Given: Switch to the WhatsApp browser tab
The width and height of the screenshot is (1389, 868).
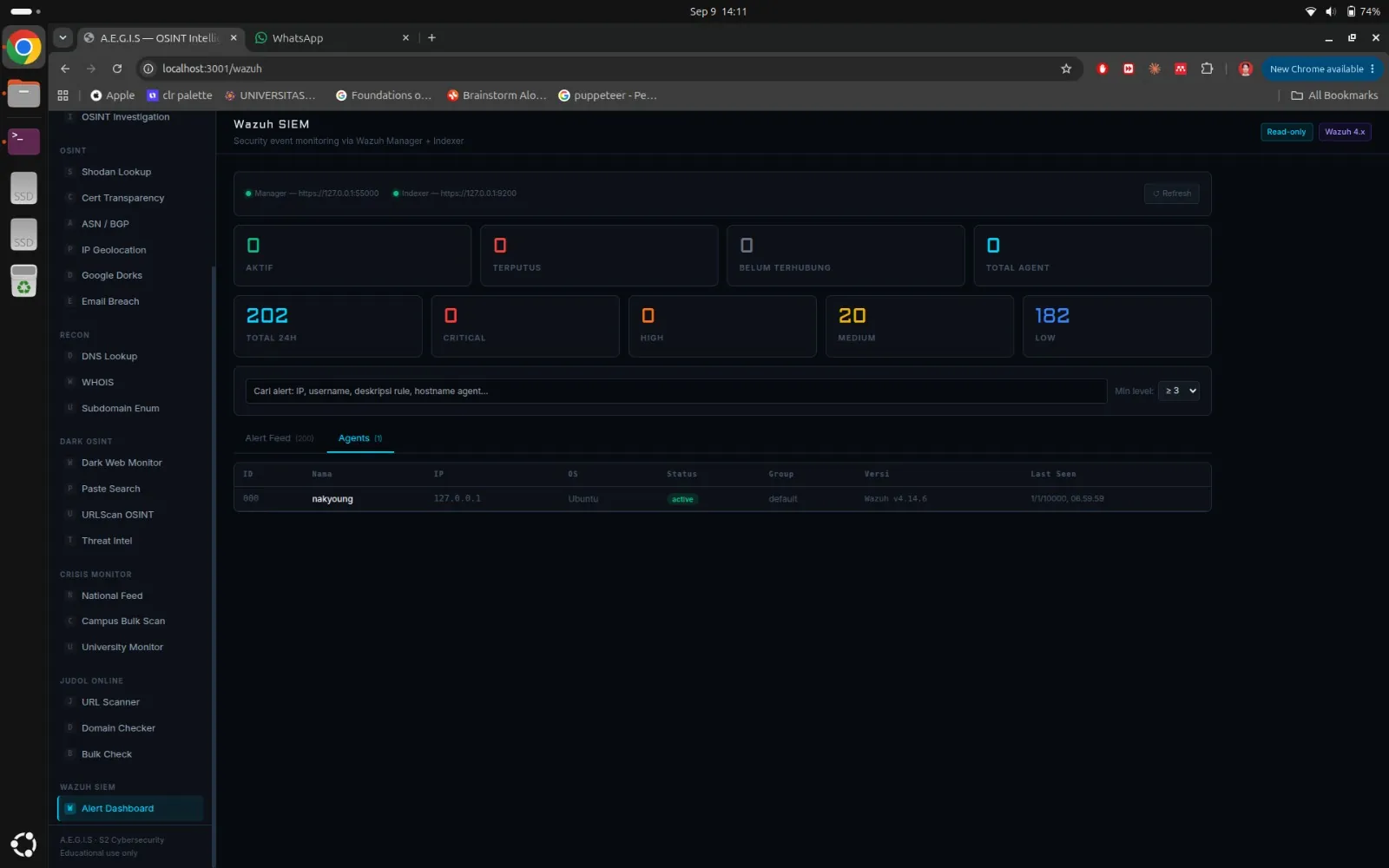Looking at the screenshot, I should coord(332,37).
